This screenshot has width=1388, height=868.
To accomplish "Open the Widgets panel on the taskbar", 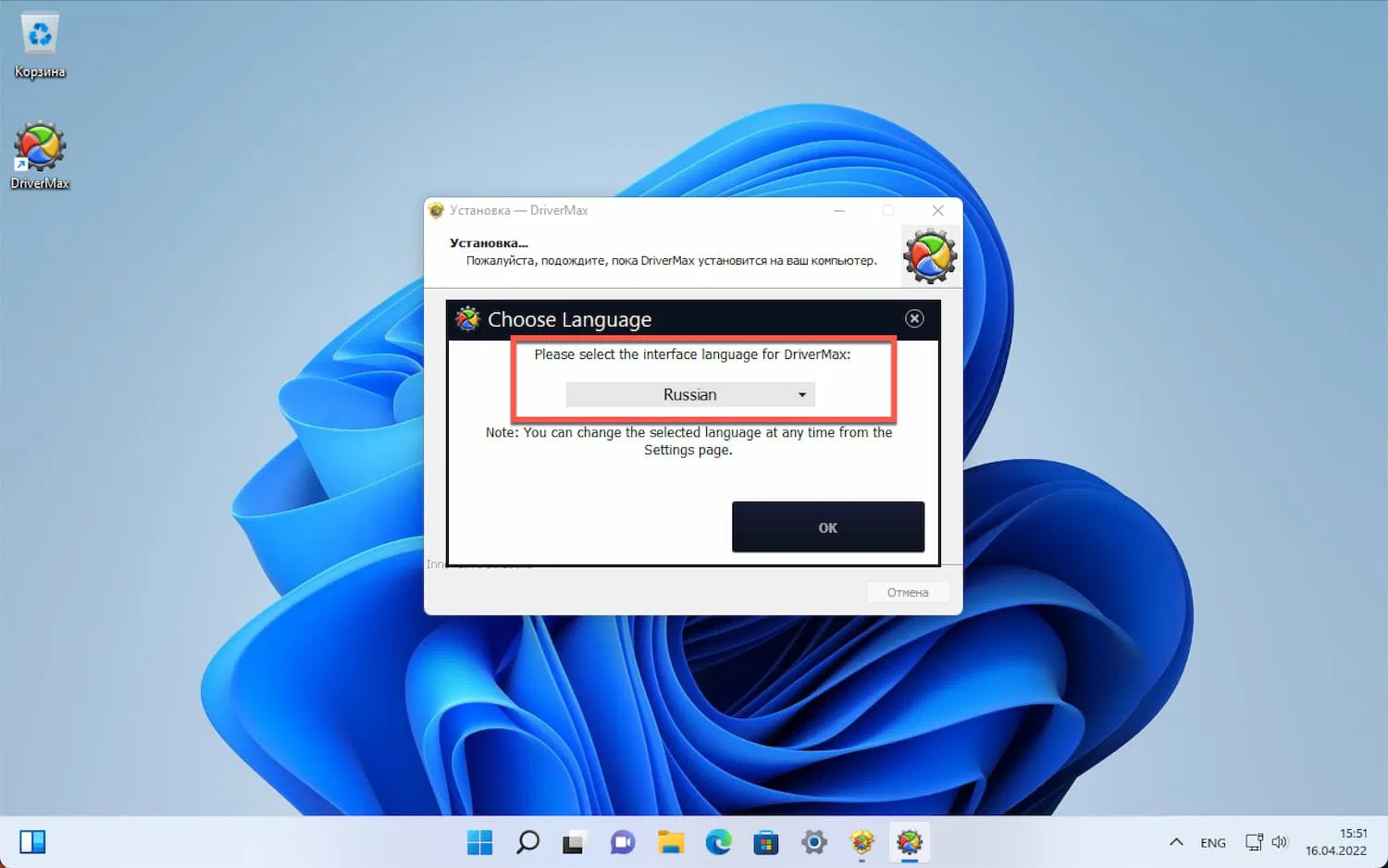I will pyautogui.click(x=32, y=842).
